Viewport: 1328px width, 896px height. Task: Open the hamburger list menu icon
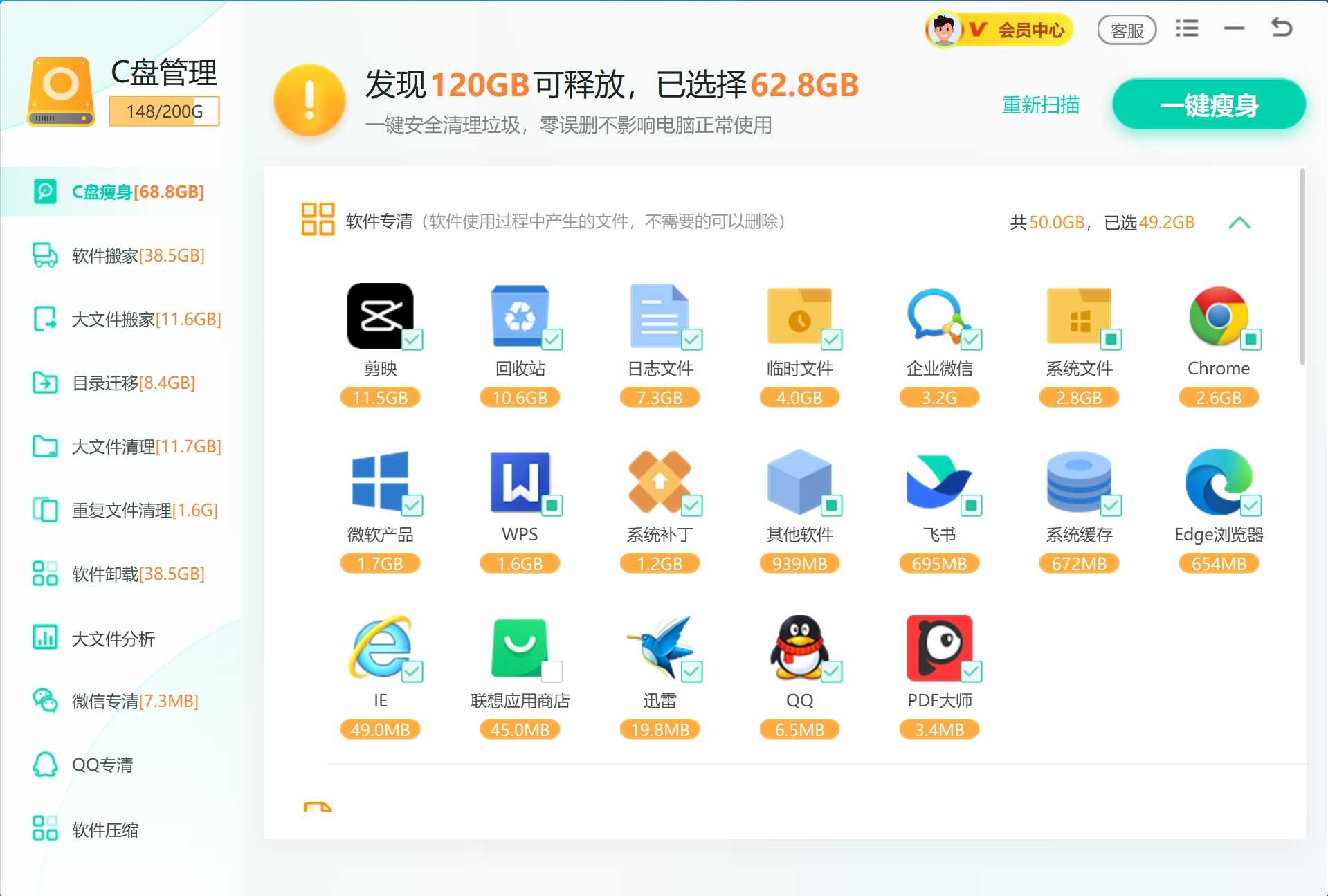(1187, 28)
